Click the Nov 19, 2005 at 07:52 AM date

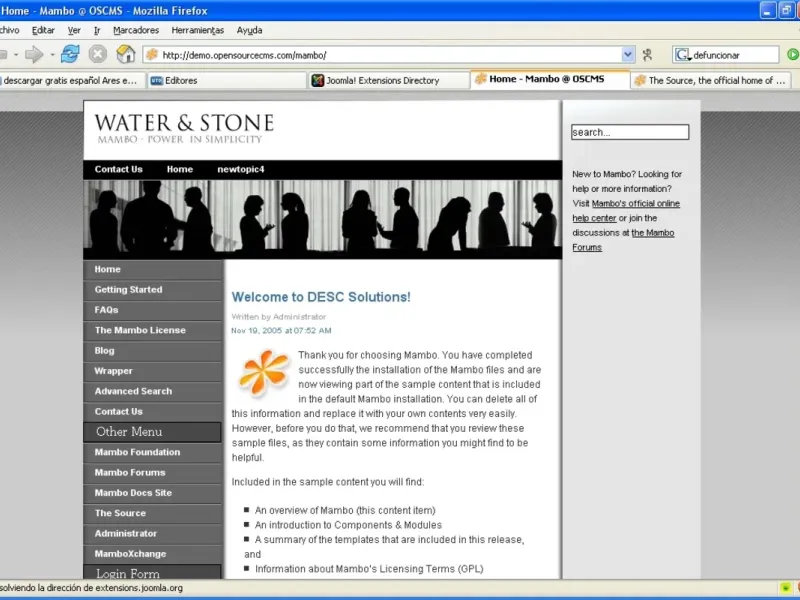281,331
